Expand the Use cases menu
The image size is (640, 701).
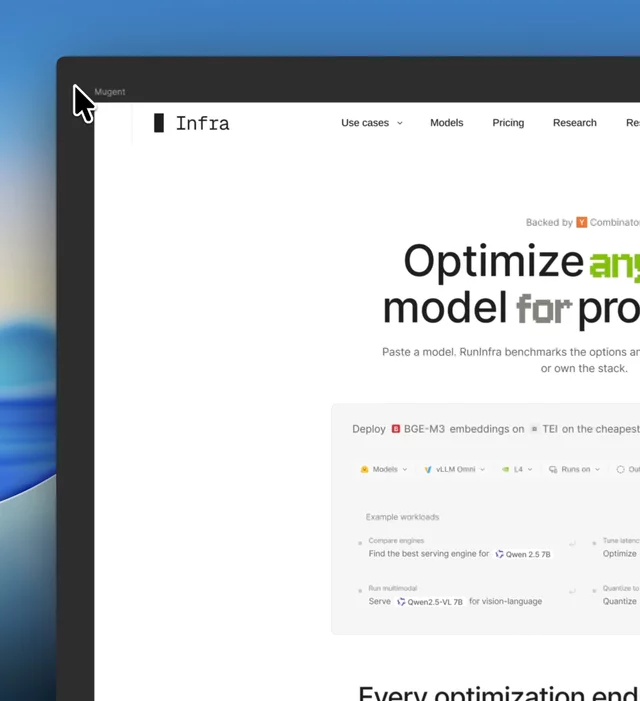[x=371, y=123]
